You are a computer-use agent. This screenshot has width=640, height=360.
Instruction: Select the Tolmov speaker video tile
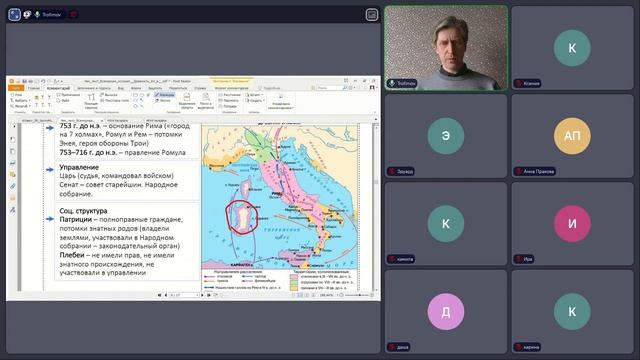[x=446, y=48]
